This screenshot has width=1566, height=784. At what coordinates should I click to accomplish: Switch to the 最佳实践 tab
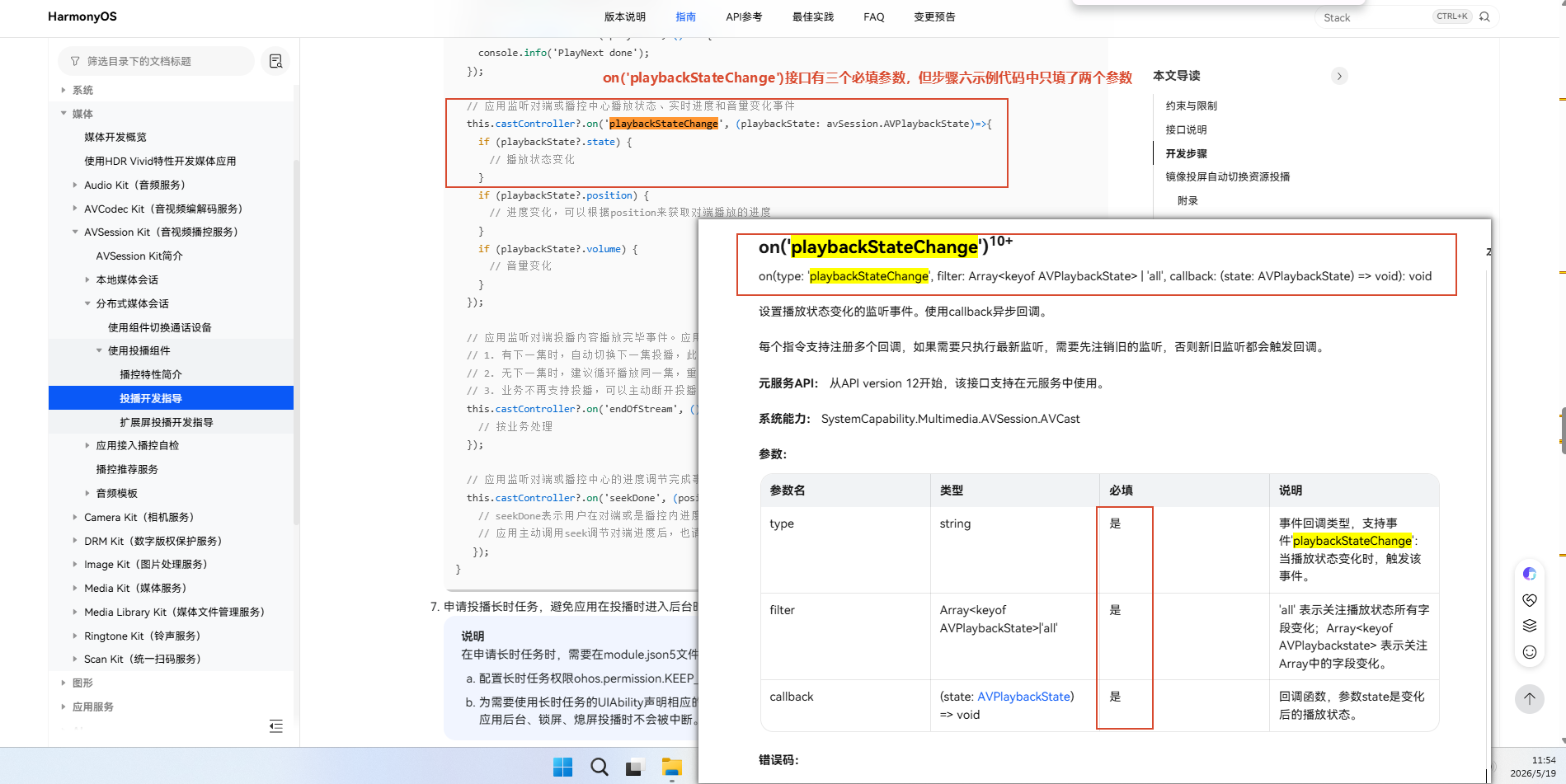click(812, 16)
